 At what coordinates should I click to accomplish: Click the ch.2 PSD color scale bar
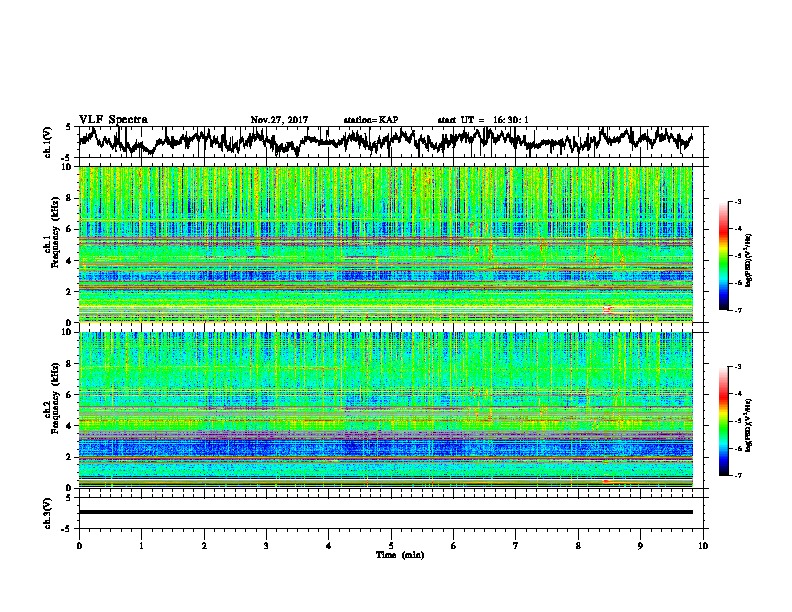tap(724, 421)
